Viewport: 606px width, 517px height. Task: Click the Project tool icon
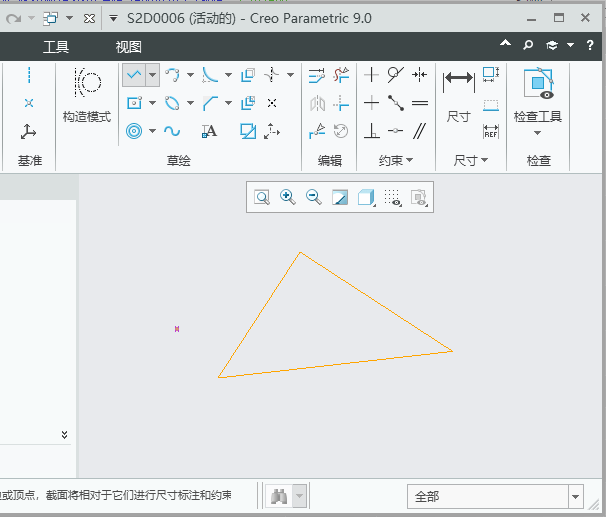pyautogui.click(x=248, y=131)
